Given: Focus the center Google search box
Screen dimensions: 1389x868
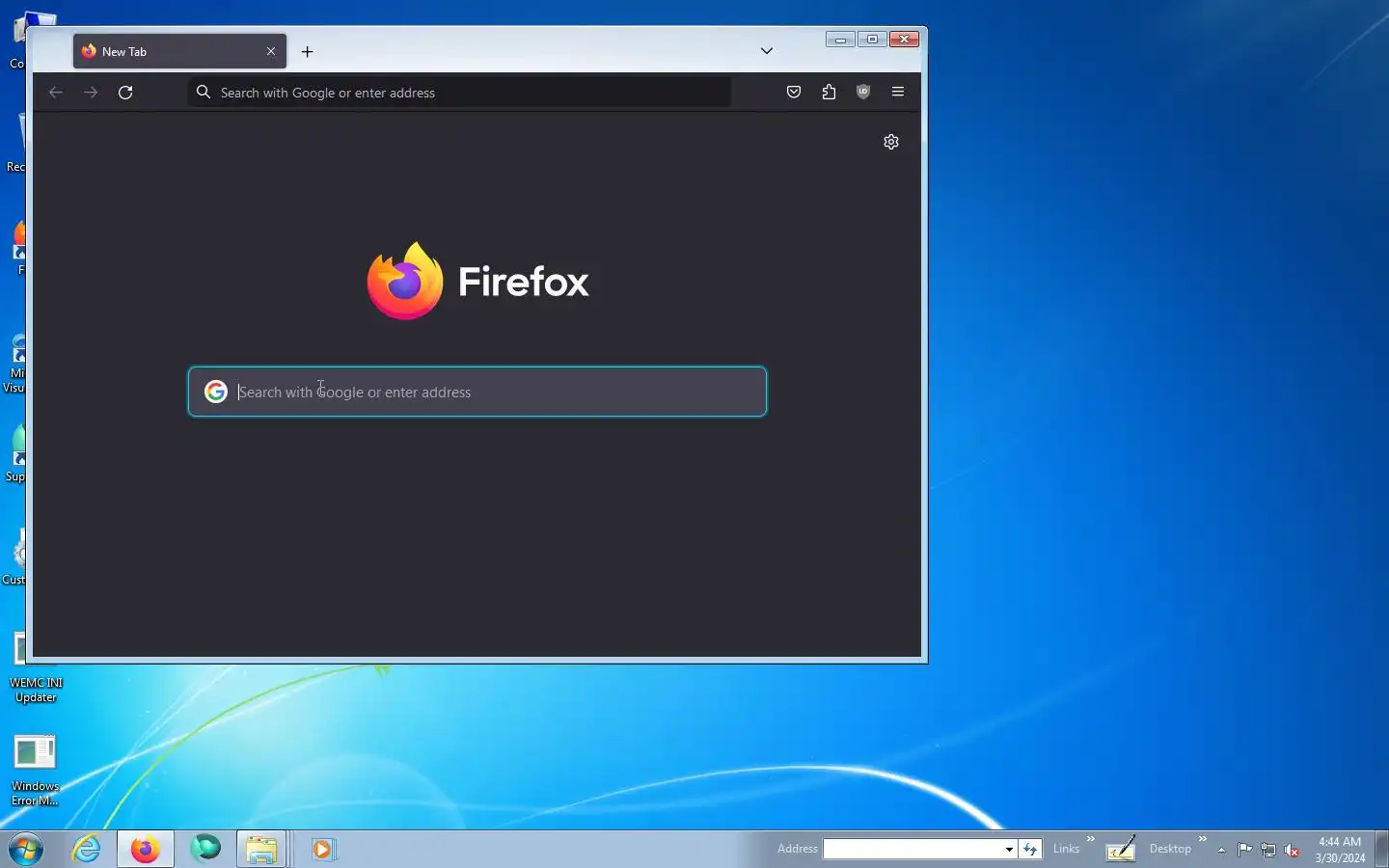Looking at the screenshot, I should 477,392.
